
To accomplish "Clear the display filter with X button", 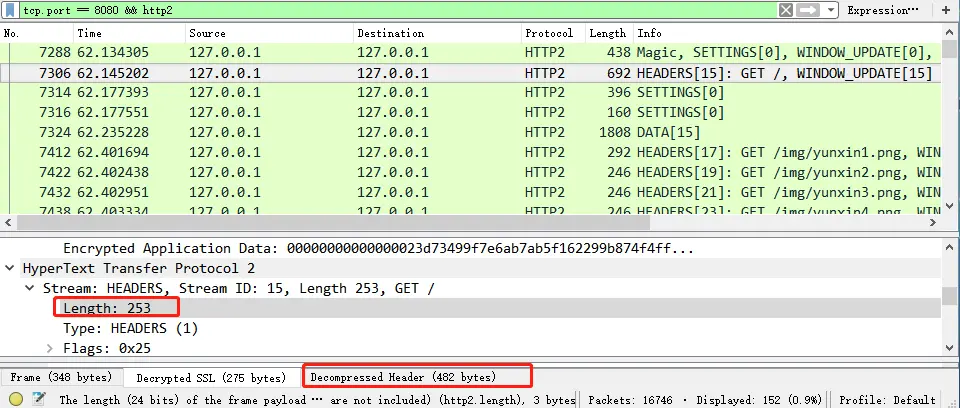I will pyautogui.click(x=786, y=10).
